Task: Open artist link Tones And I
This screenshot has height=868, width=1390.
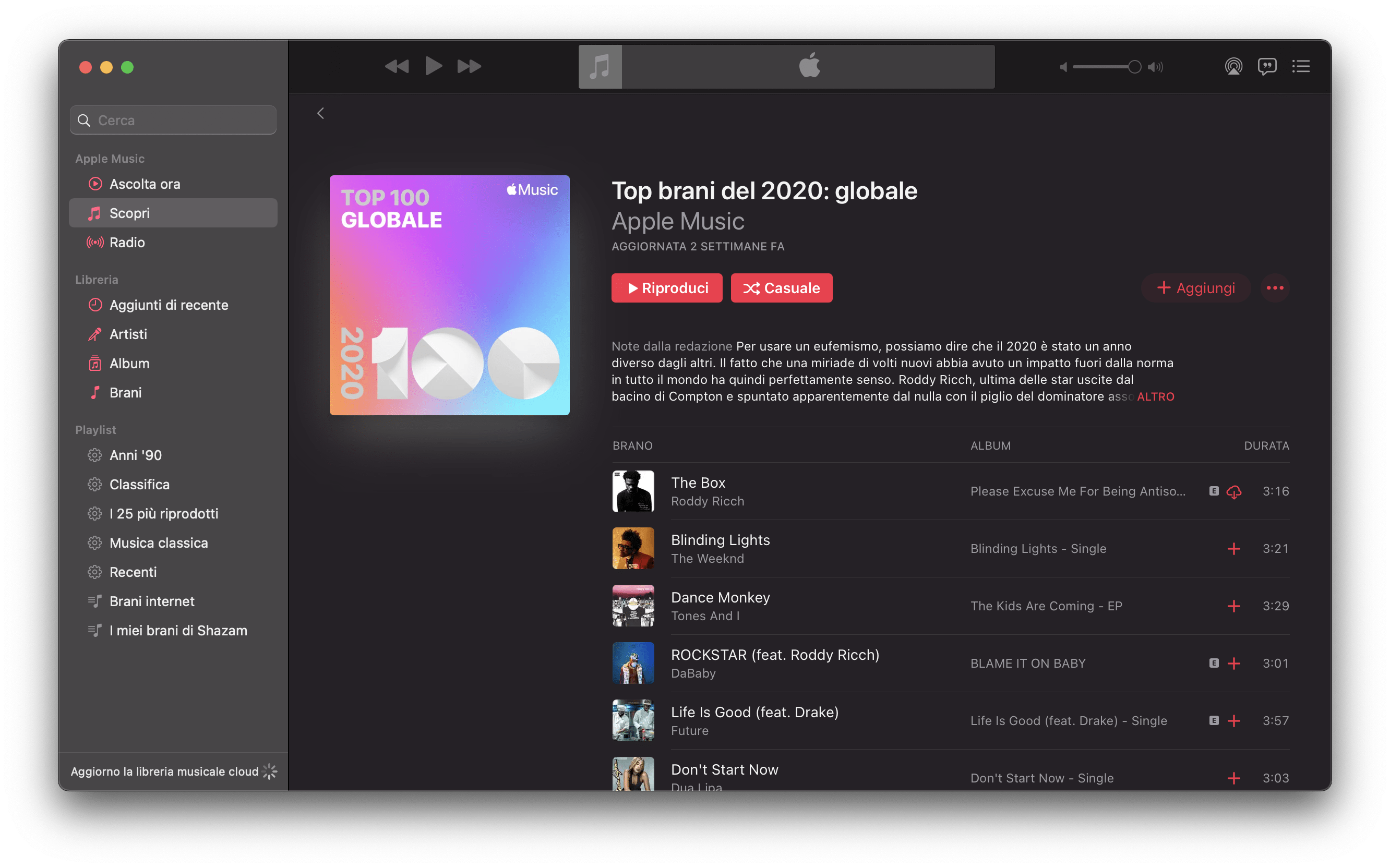Action: (705, 617)
